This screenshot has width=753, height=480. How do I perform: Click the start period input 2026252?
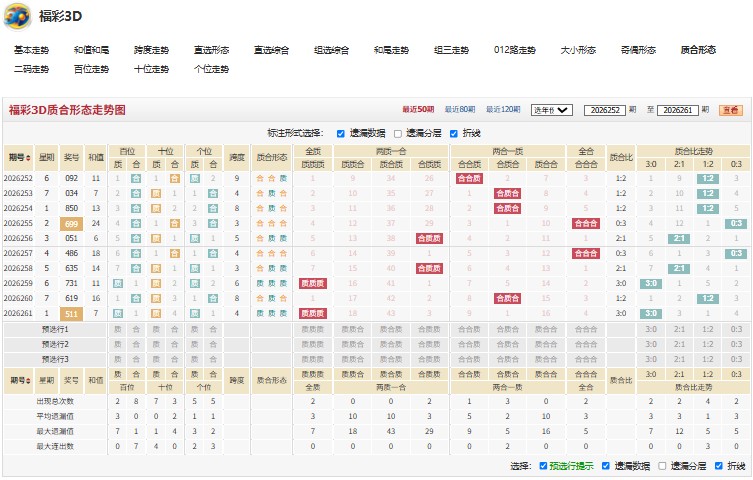(x=605, y=110)
